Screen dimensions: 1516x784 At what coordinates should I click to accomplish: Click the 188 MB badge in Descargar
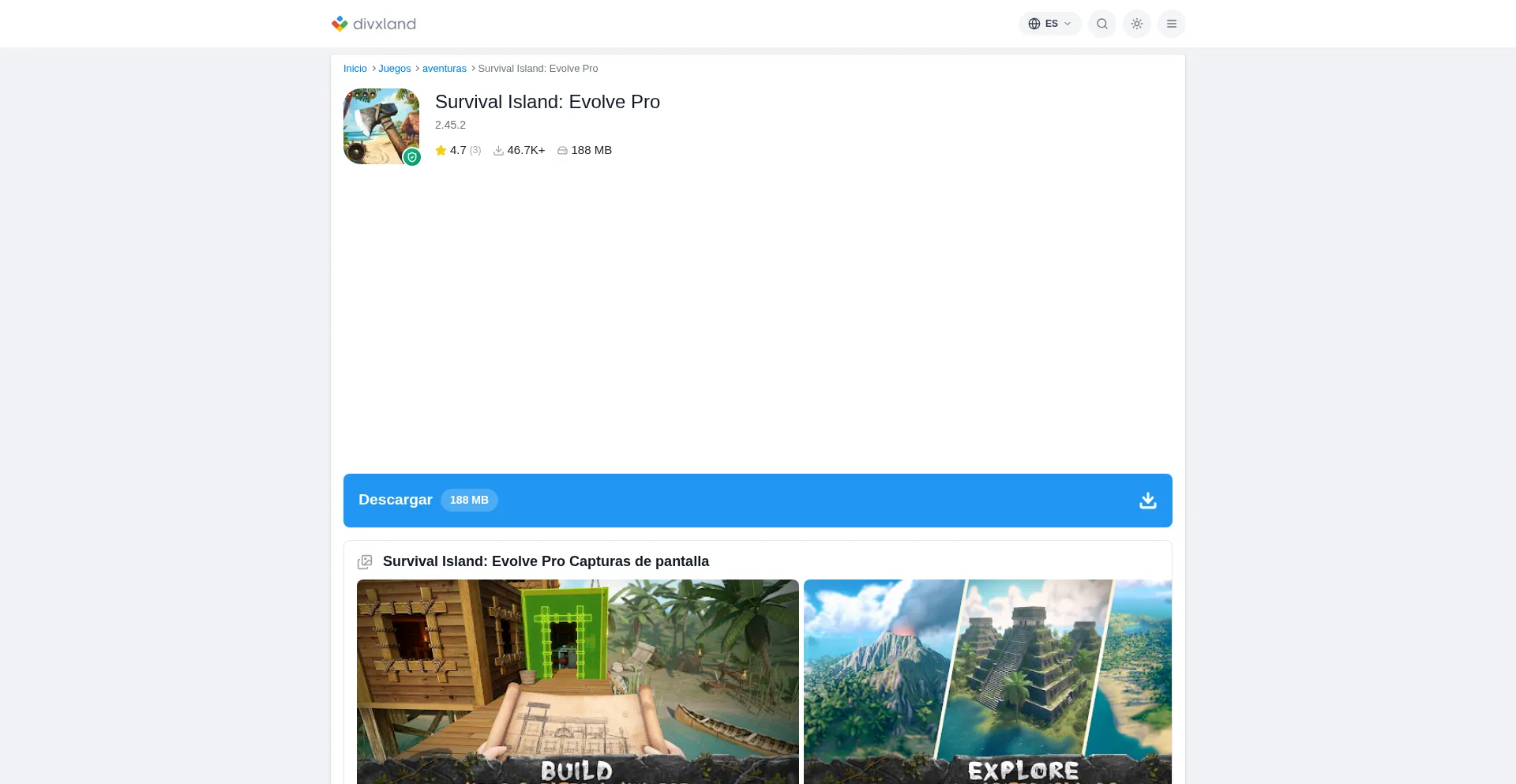click(469, 501)
